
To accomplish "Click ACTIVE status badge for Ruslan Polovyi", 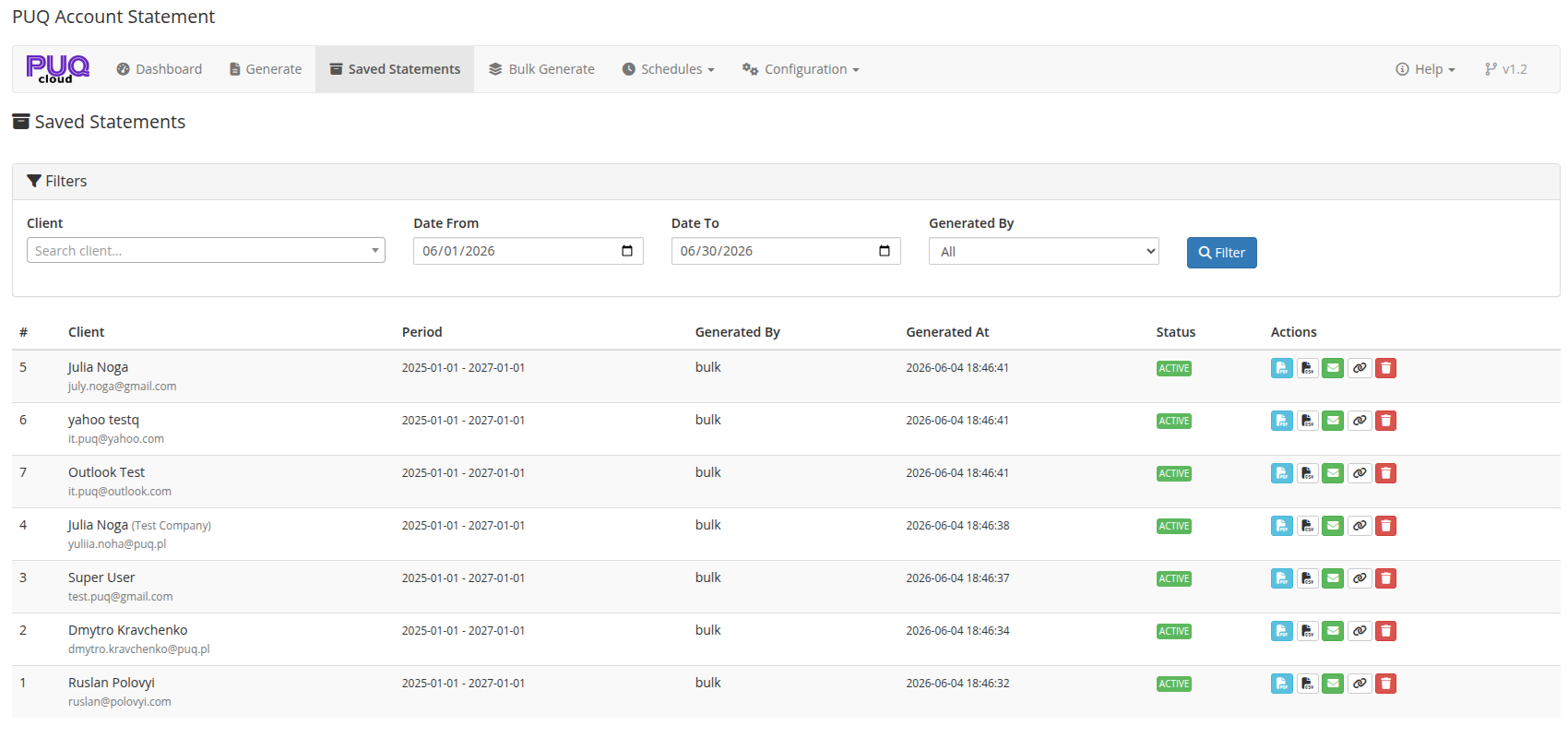I will coord(1174,684).
